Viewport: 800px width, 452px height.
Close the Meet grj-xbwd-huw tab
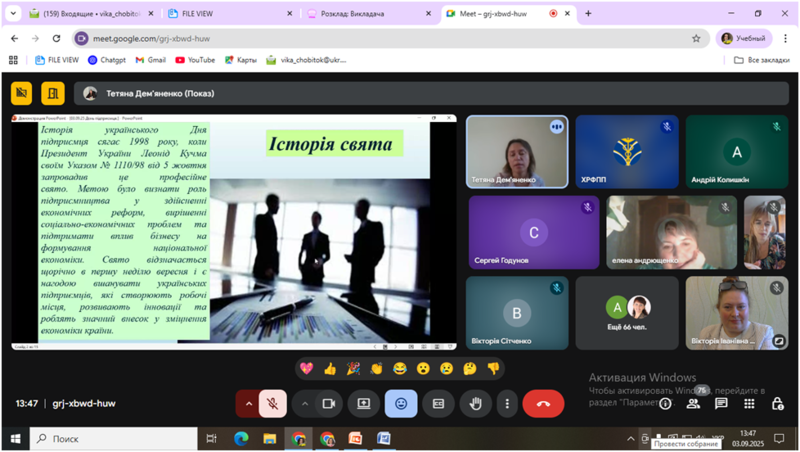pyautogui.click(x=567, y=14)
